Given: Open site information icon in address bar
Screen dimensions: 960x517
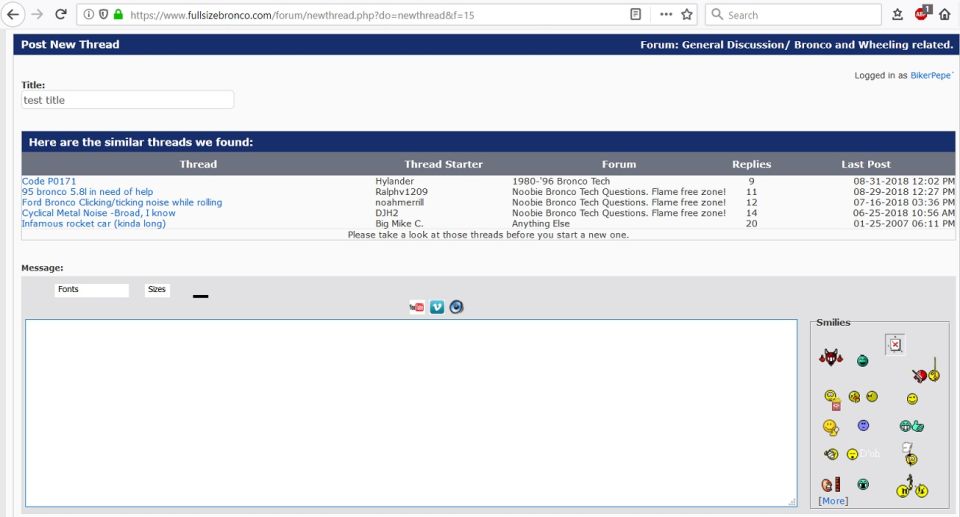Looking at the screenshot, I should [x=89, y=14].
